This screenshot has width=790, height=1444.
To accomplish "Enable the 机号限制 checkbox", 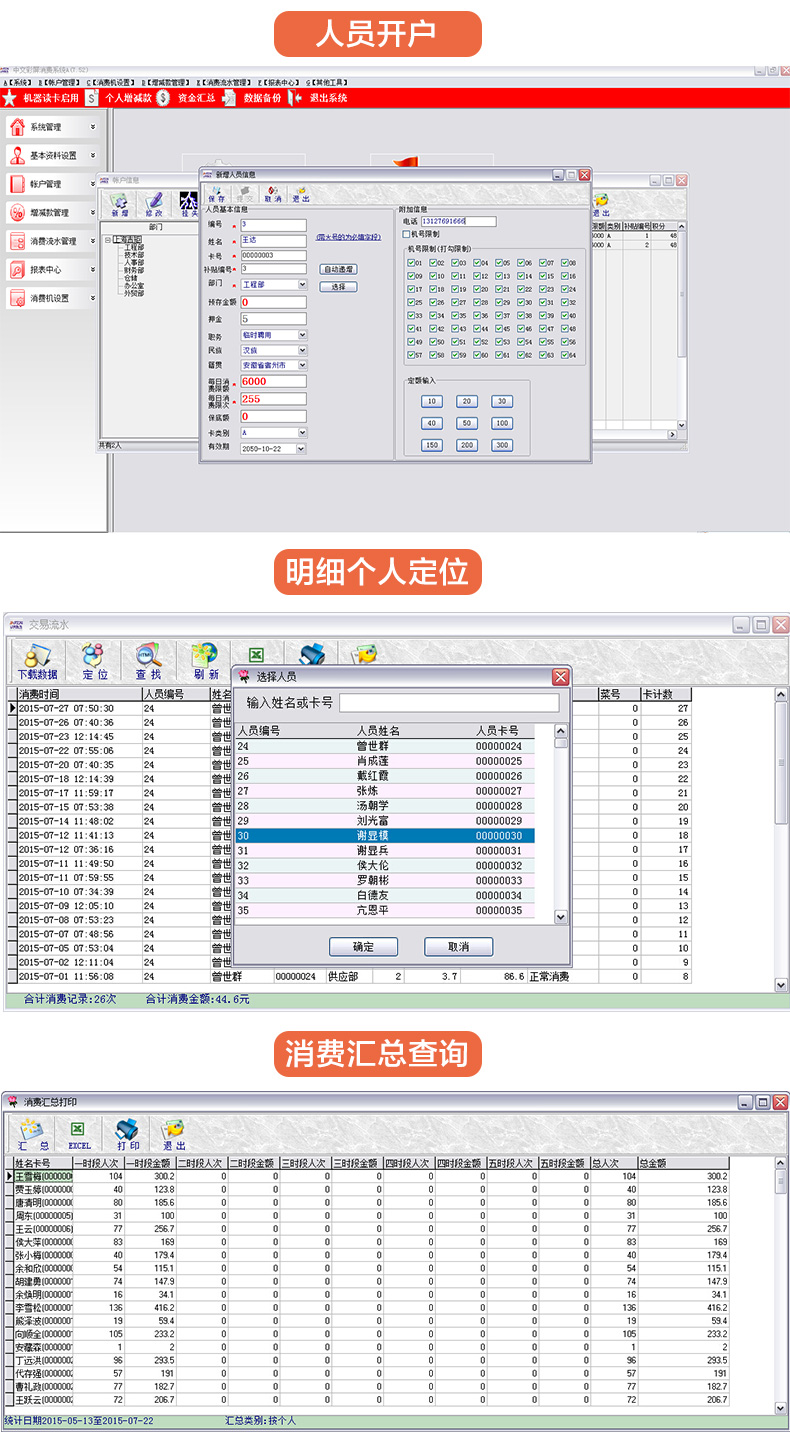I will pos(406,234).
